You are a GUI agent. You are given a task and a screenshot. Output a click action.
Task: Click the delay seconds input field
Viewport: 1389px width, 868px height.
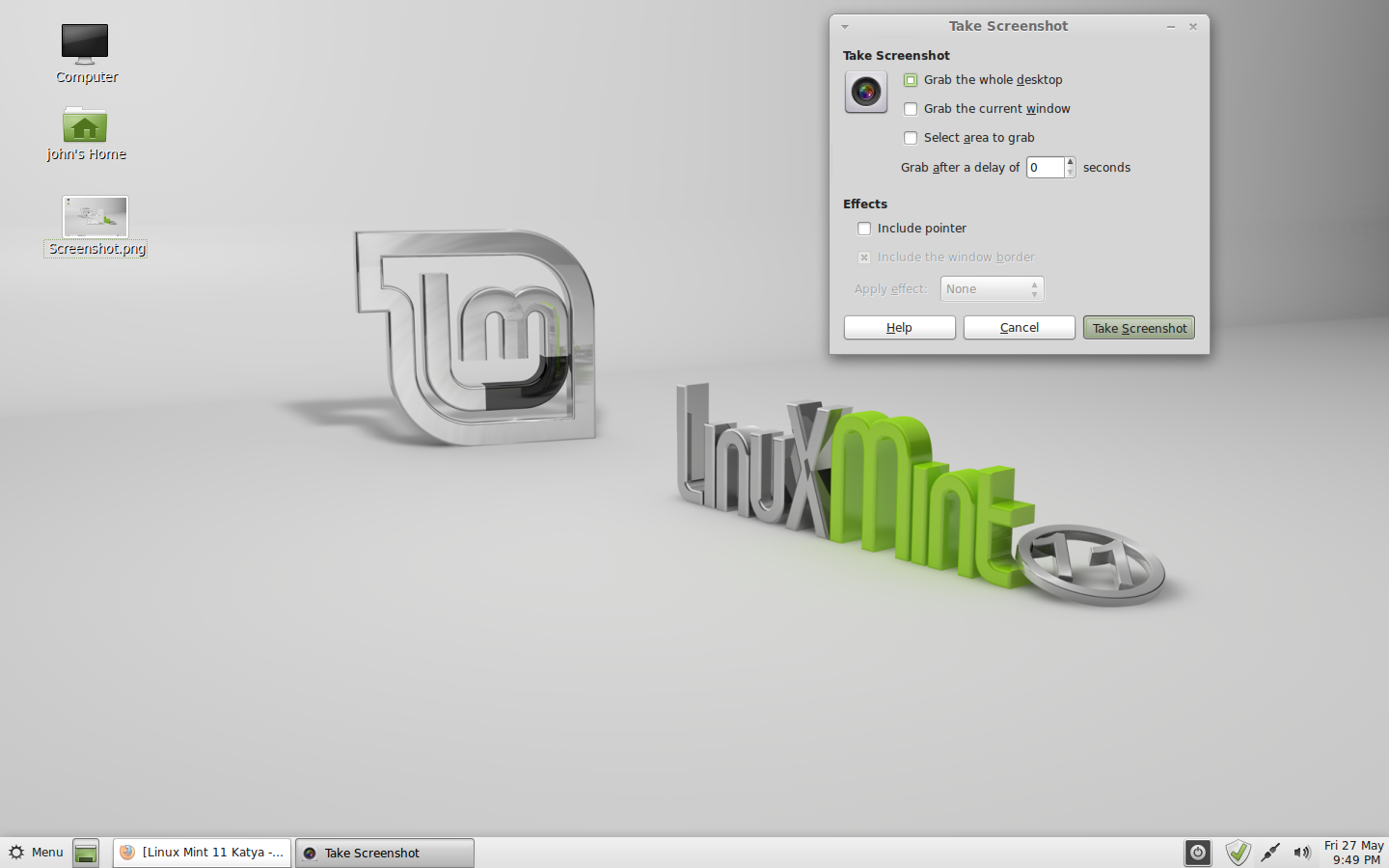click(1045, 168)
